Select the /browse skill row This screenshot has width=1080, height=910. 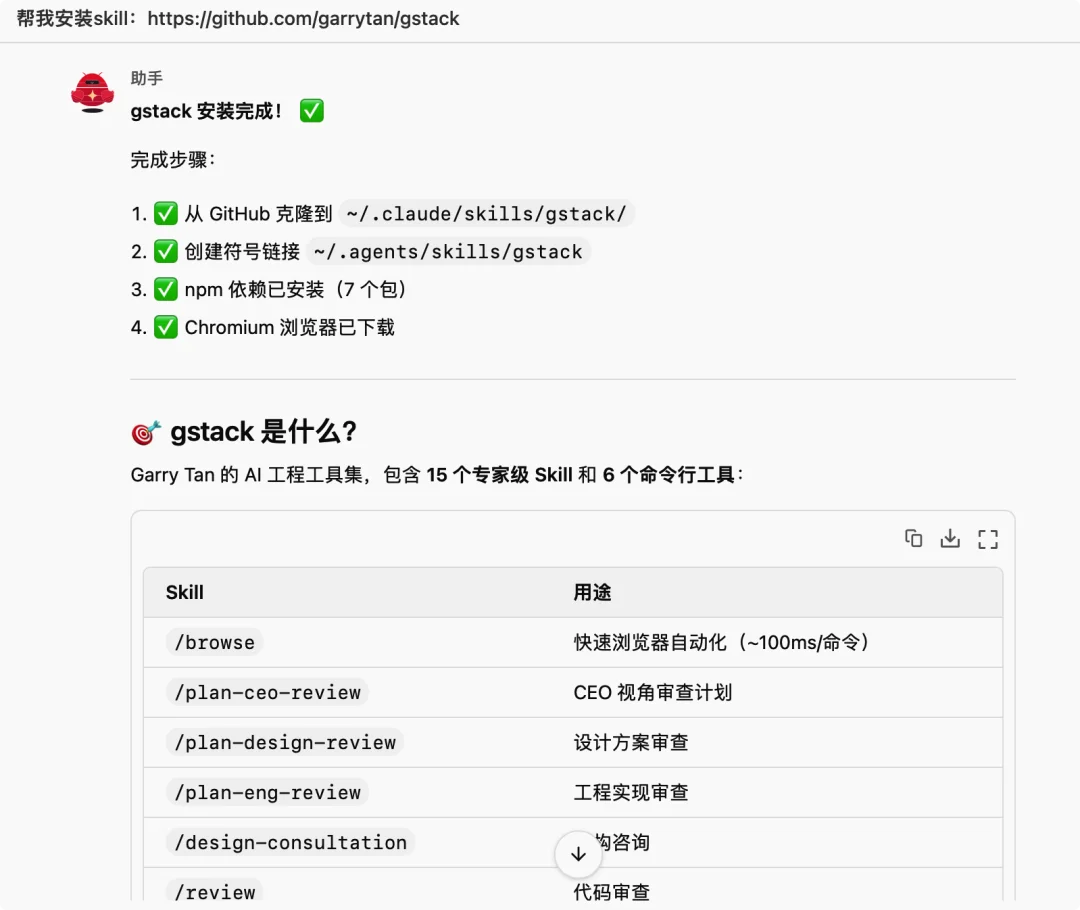tap(214, 642)
